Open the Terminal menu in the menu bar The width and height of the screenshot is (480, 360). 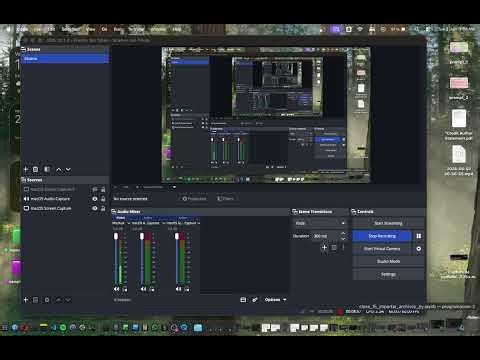click(136, 29)
